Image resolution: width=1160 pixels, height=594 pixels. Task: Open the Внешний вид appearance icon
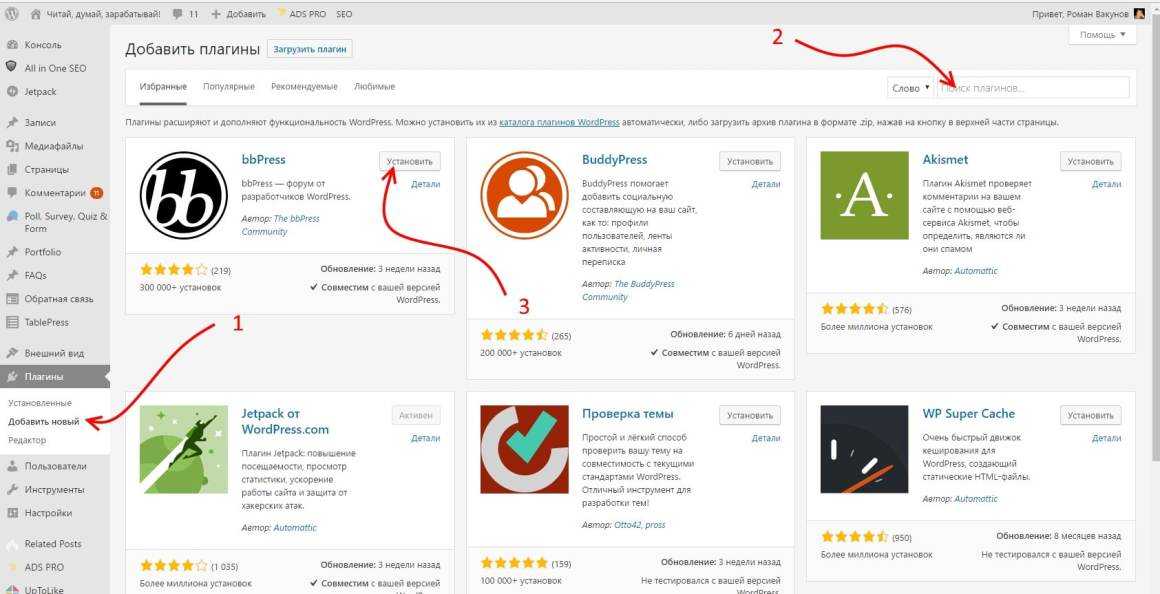(x=12, y=353)
